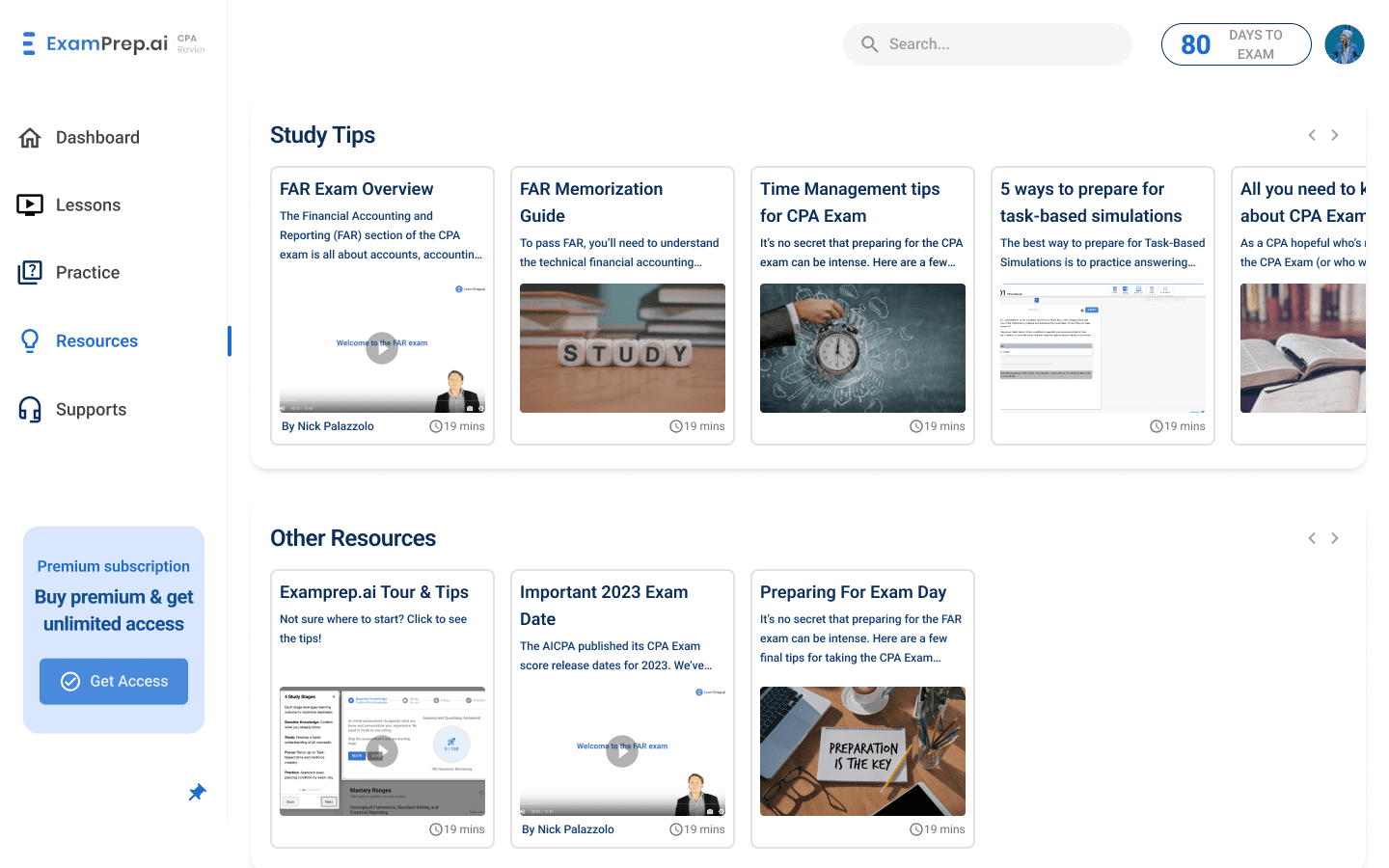
Task: Click the task-based simulations screenshot thumbnail
Action: [1103, 348]
